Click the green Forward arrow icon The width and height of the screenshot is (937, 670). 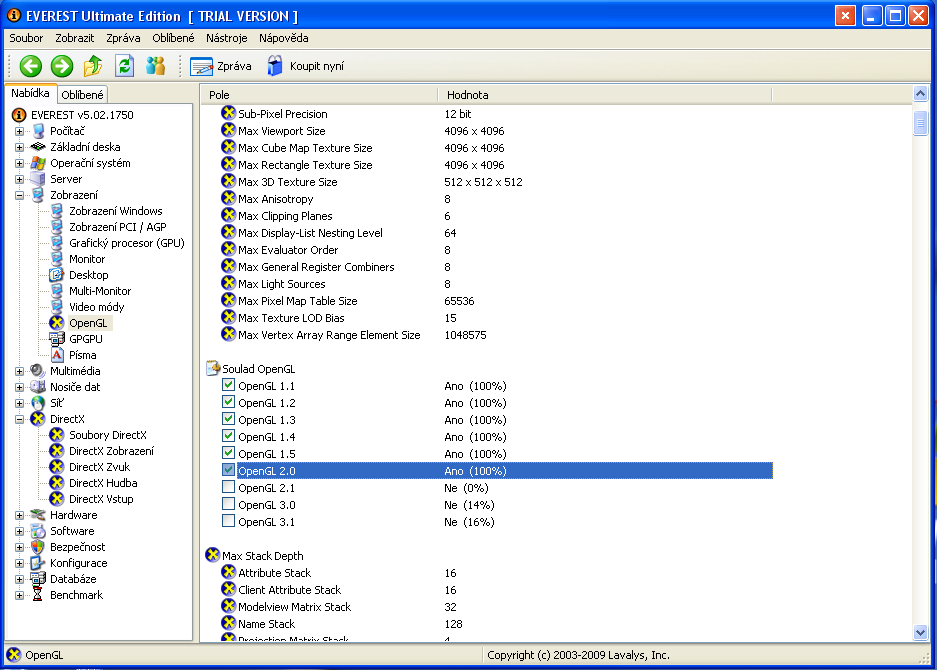click(62, 66)
